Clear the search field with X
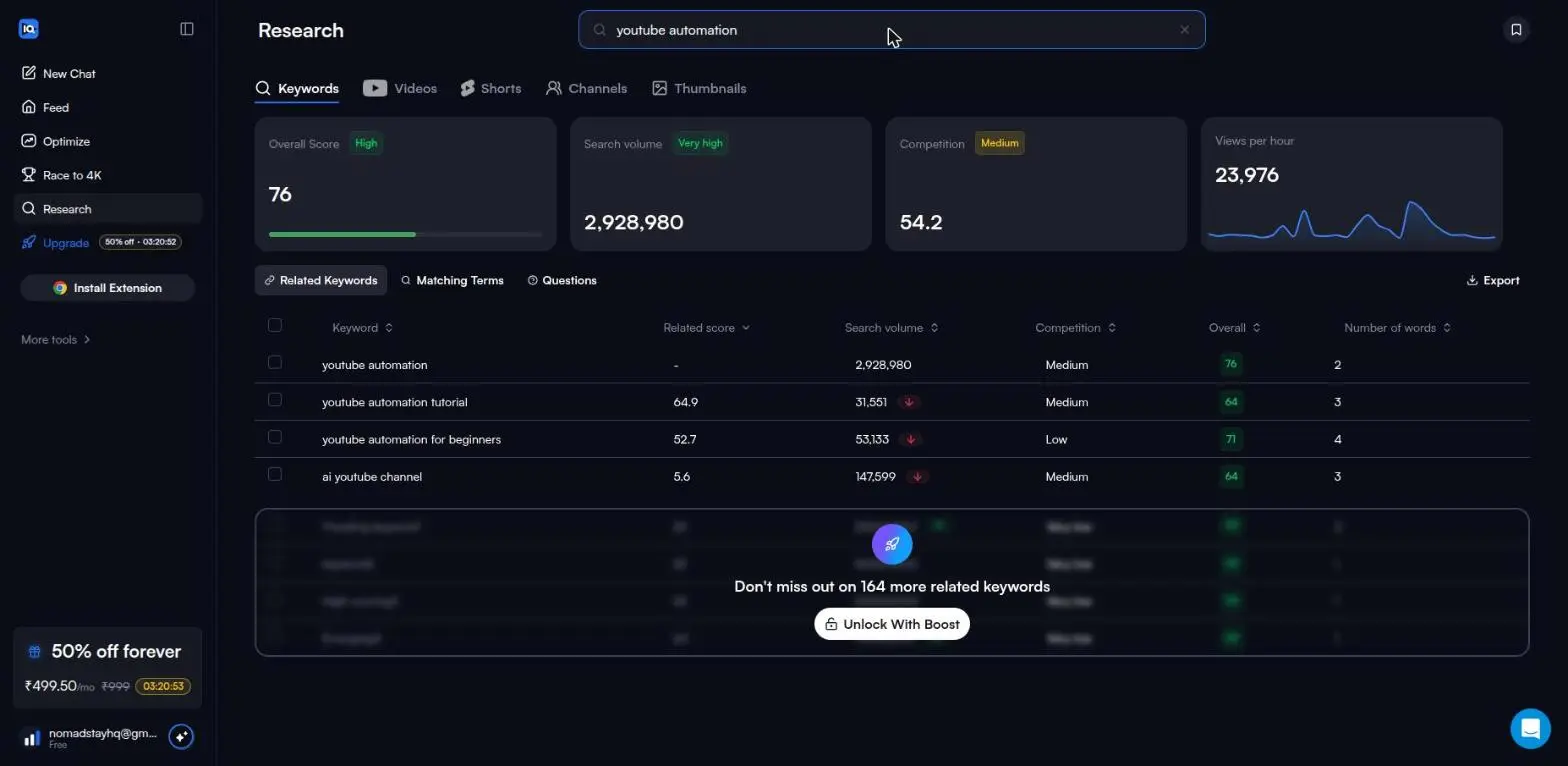 coord(1185,30)
